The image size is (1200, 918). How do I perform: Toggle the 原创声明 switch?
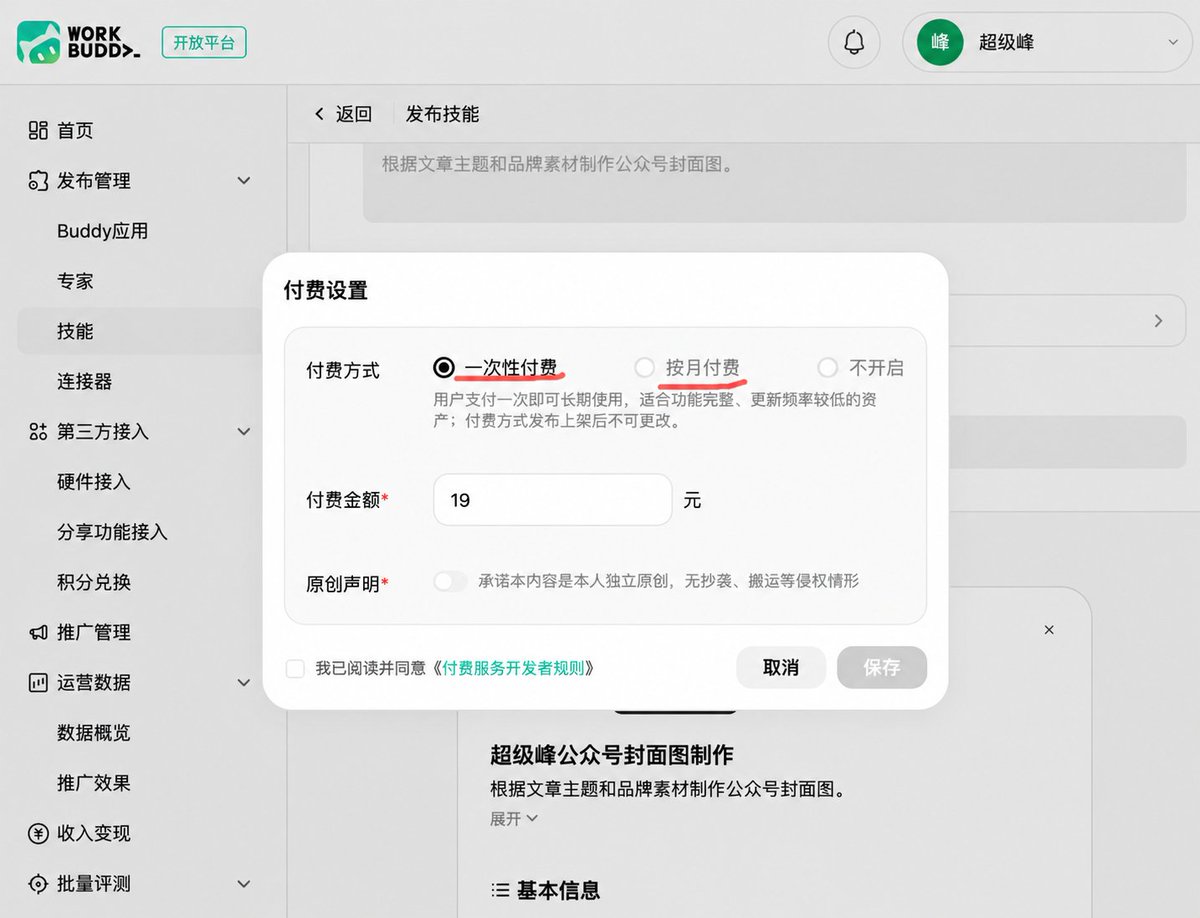point(451,581)
